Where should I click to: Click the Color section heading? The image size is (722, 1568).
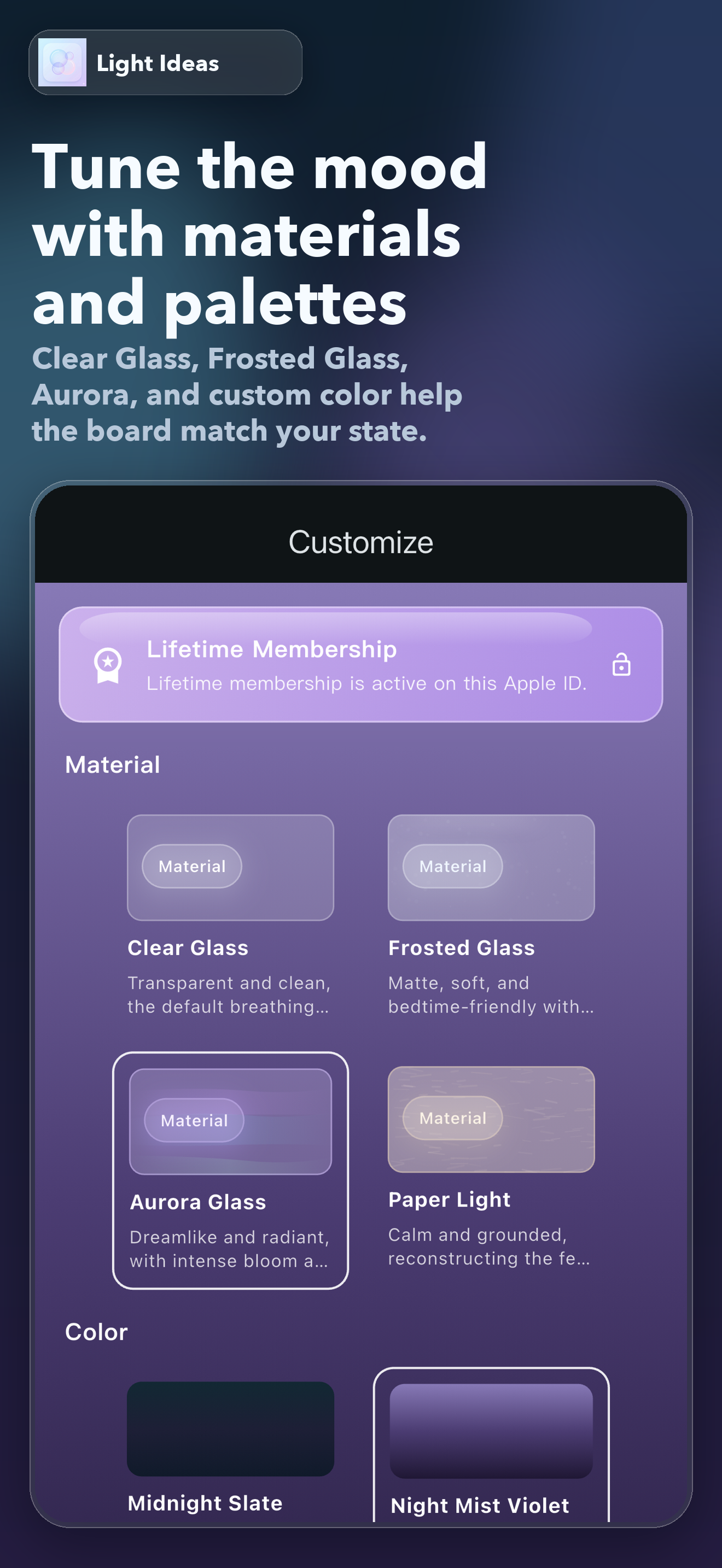point(97,1331)
